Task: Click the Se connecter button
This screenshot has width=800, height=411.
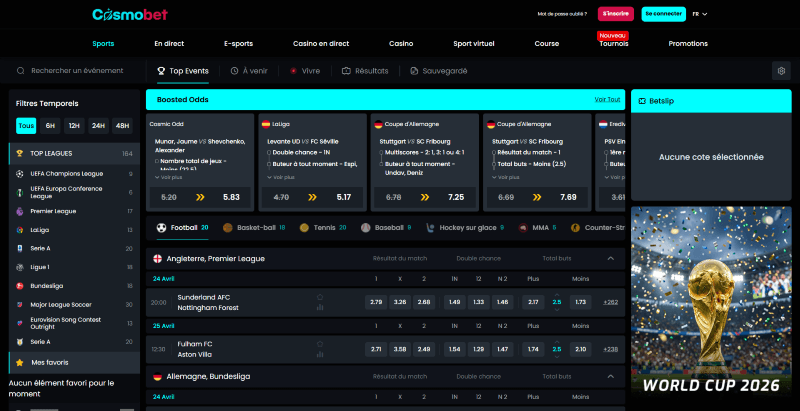Action: pyautogui.click(x=663, y=14)
